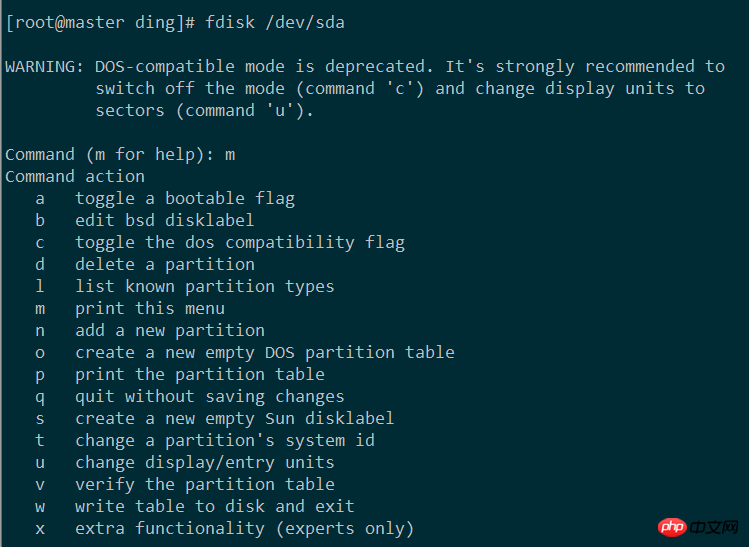The image size is (749, 547).
Task: Click 'list known partition types' entry
Action: pos(205,286)
